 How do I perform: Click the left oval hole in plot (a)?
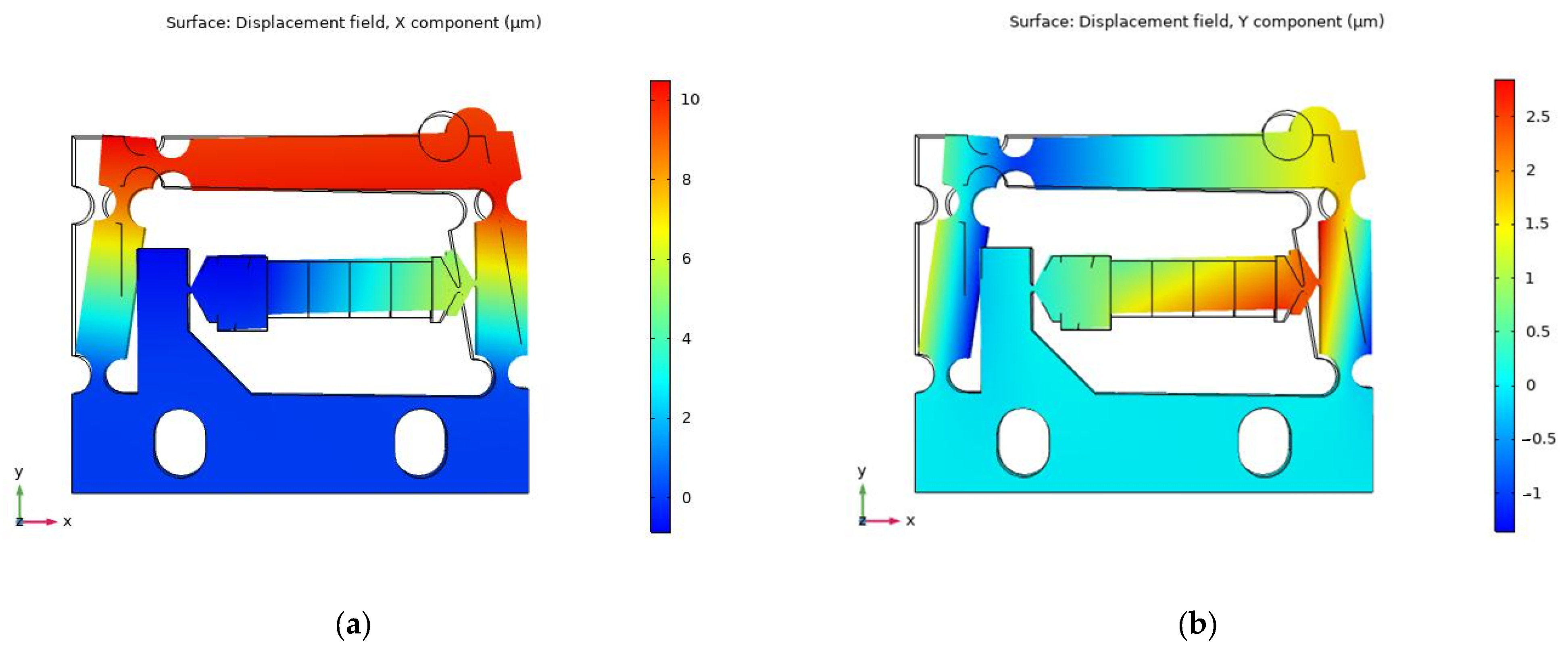(179, 443)
